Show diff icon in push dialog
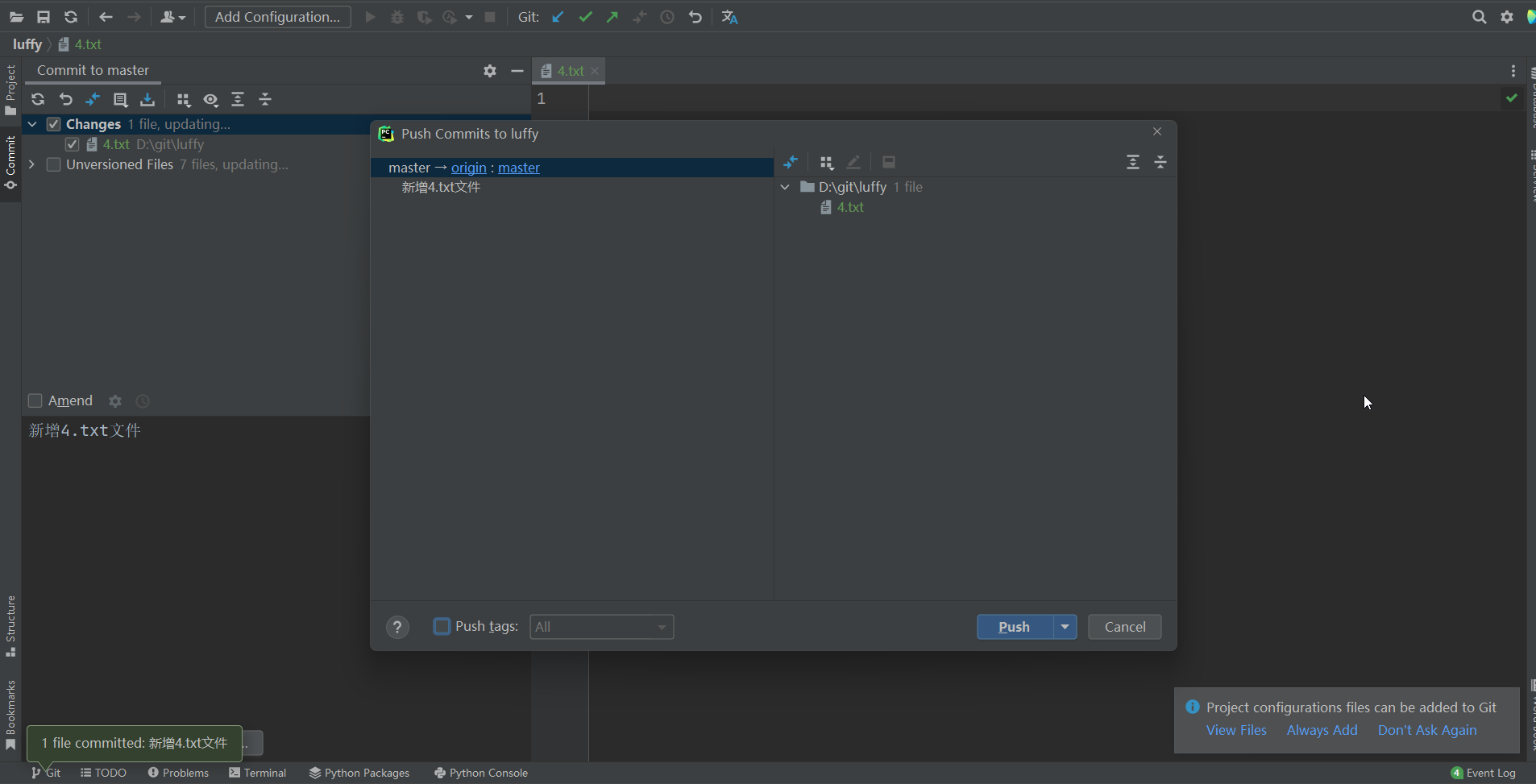 tap(791, 162)
